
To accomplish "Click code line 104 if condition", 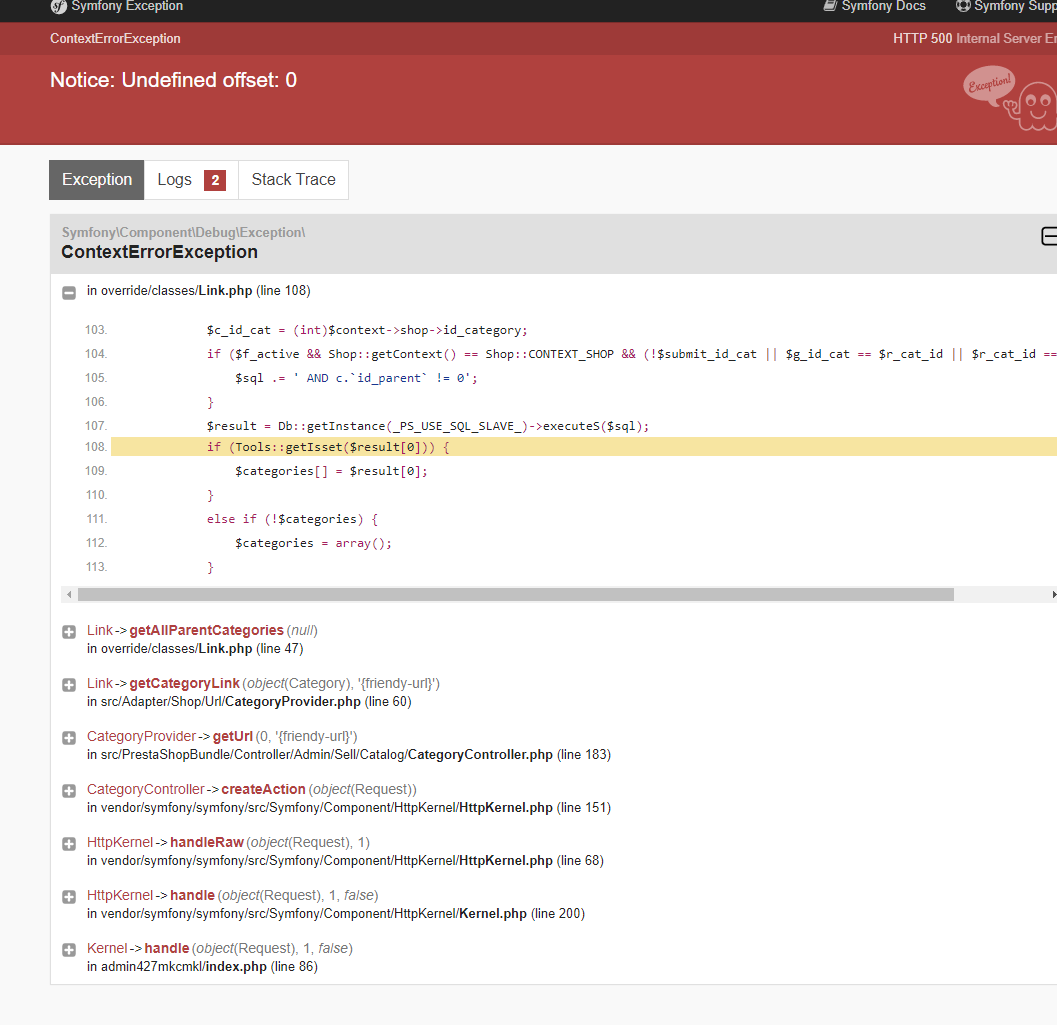I will [631, 354].
